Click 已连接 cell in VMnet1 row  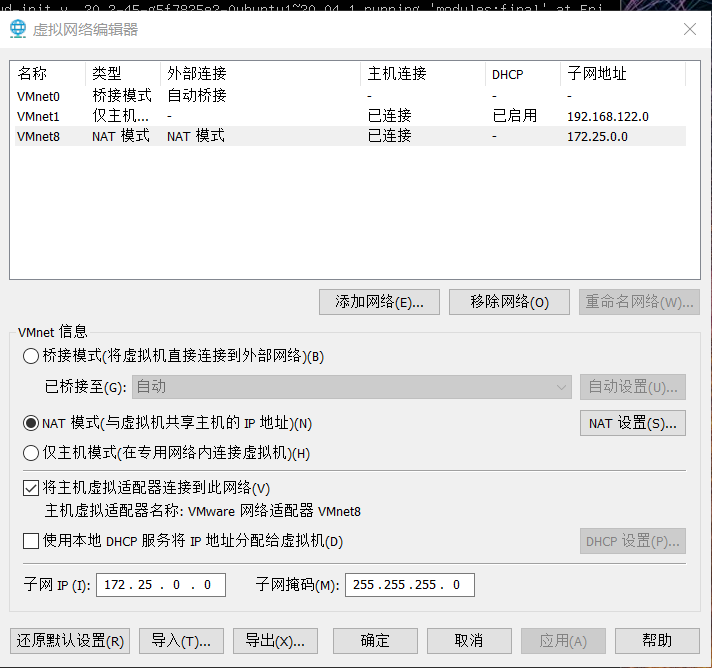390,116
